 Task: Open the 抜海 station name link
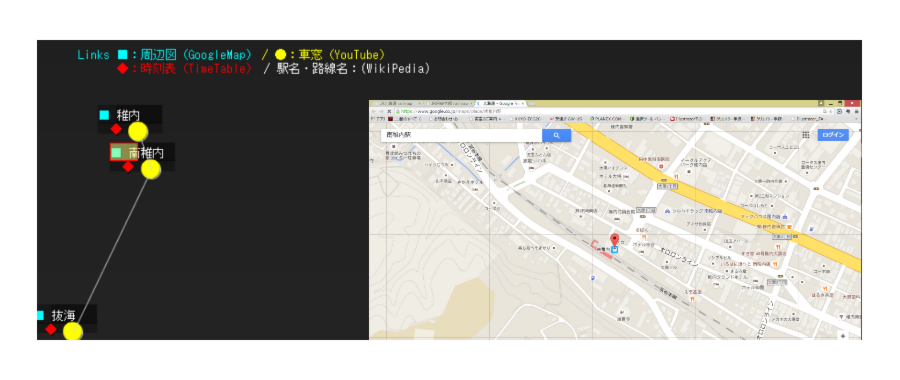point(64,315)
